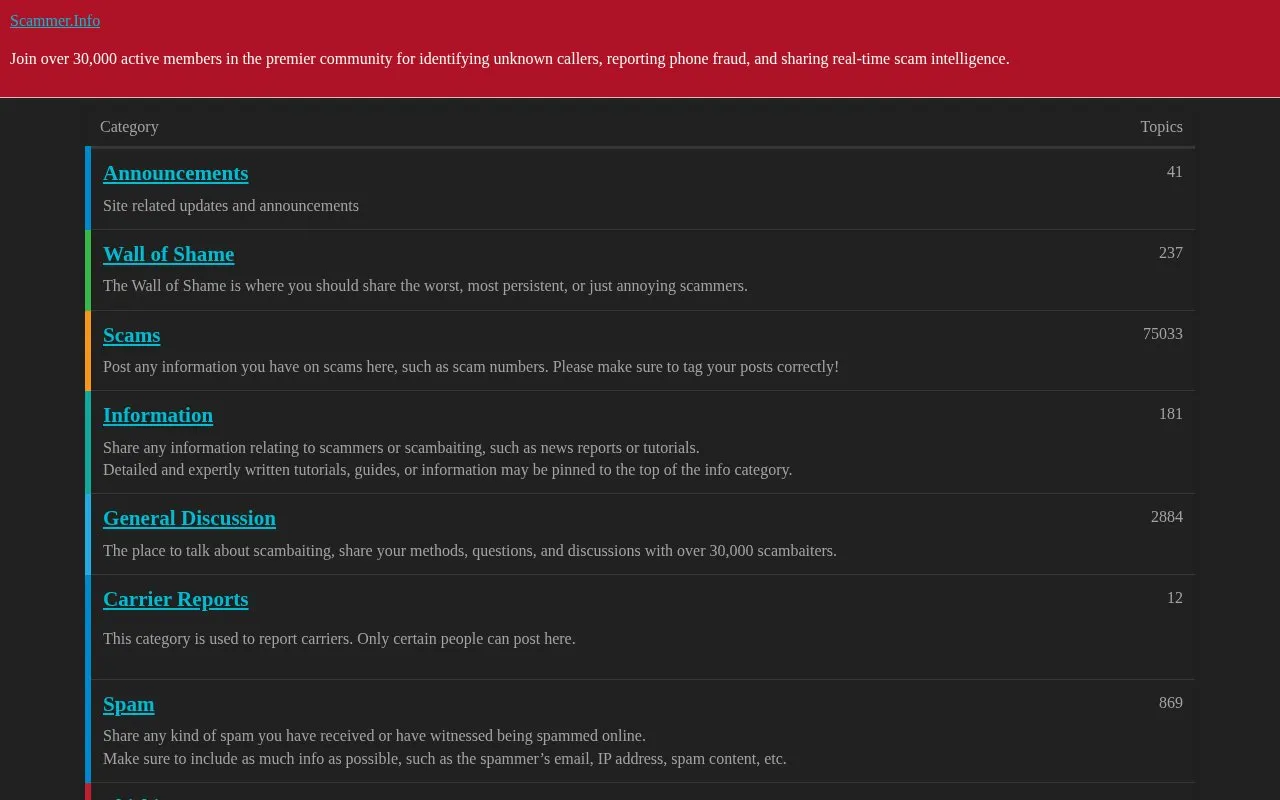Click the 'Join over 30,000 active members' banner text
Screen dimensions: 1280x800
[510, 59]
